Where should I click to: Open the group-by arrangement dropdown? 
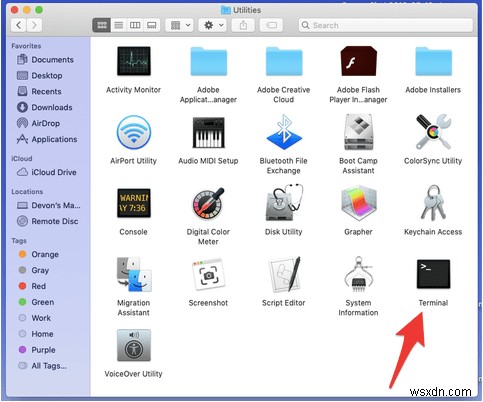(180, 25)
